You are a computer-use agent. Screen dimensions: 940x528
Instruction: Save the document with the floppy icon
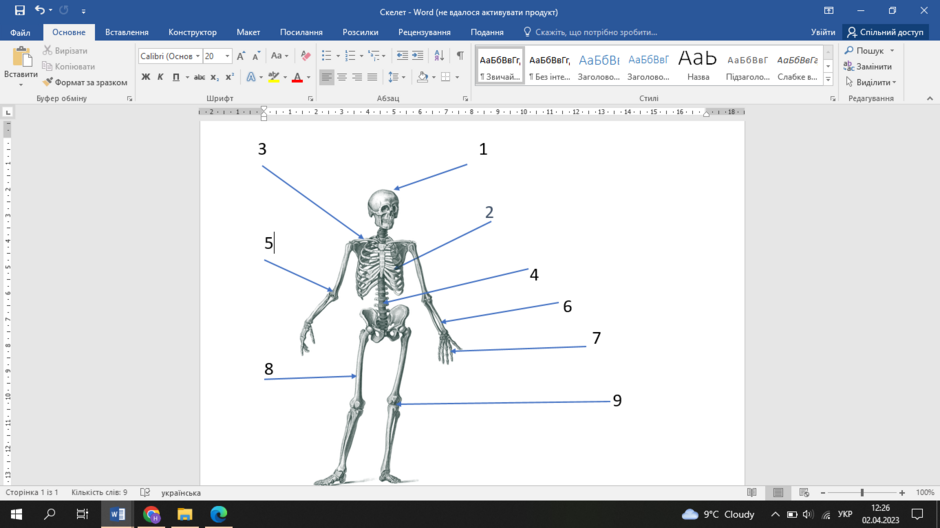[20, 10]
